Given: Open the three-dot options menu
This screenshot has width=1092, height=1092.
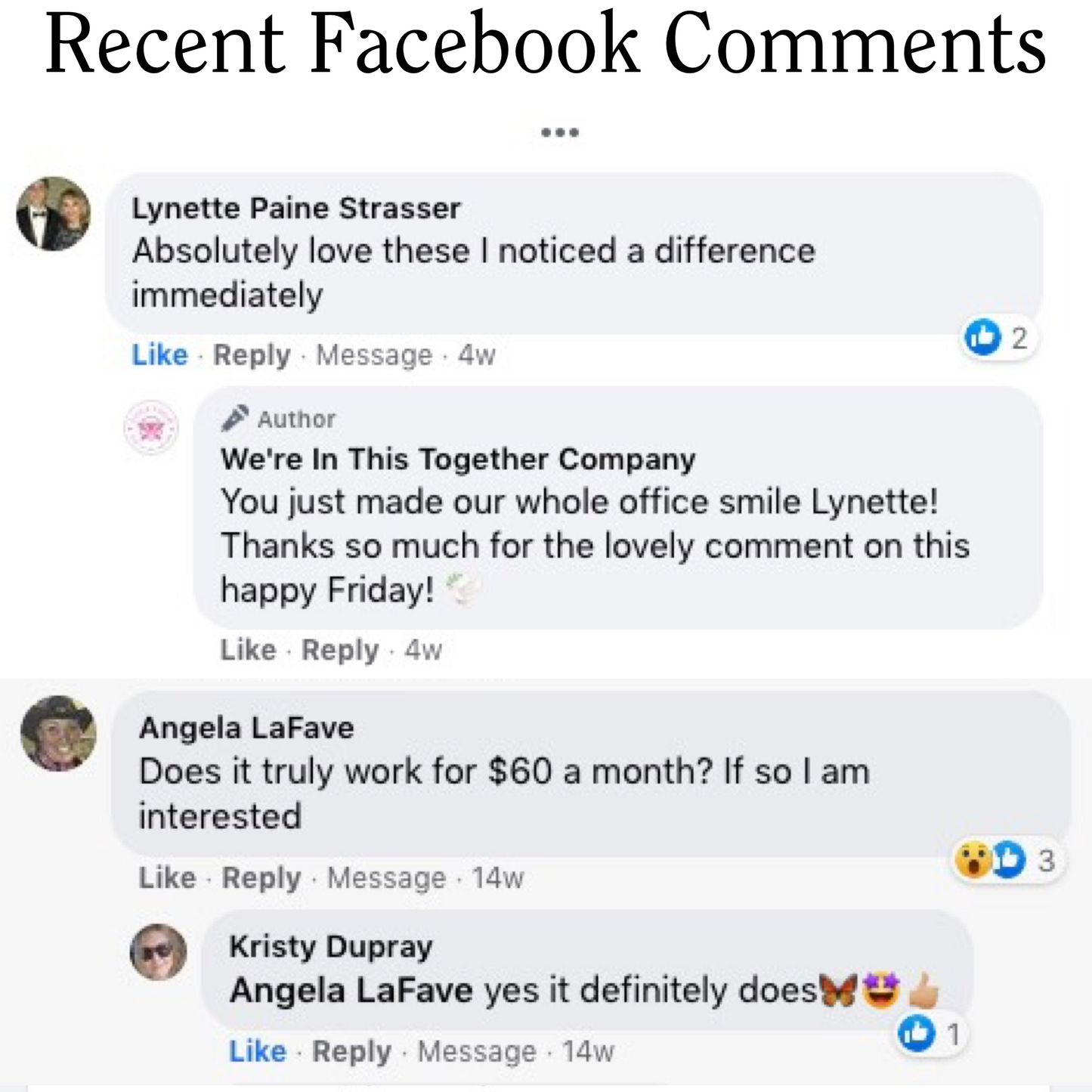Looking at the screenshot, I should point(560,133).
